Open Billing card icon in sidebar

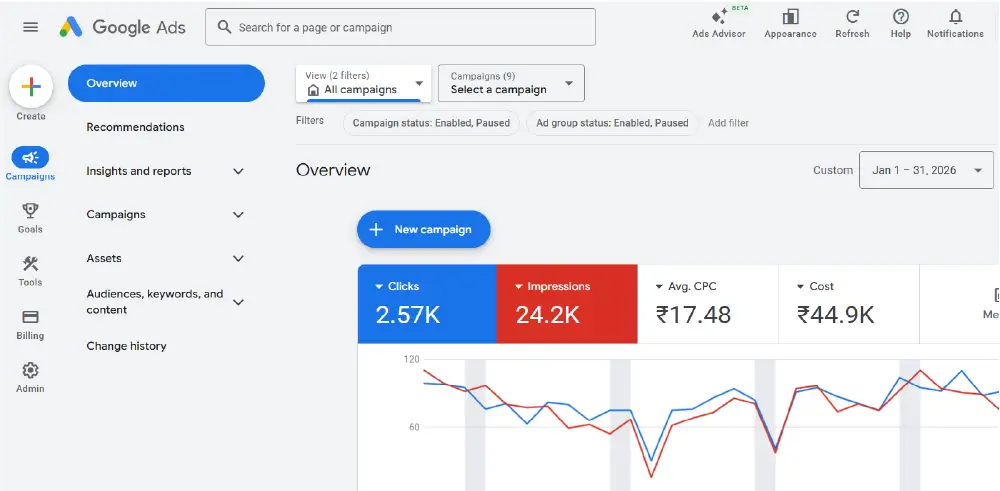pyautogui.click(x=30, y=318)
